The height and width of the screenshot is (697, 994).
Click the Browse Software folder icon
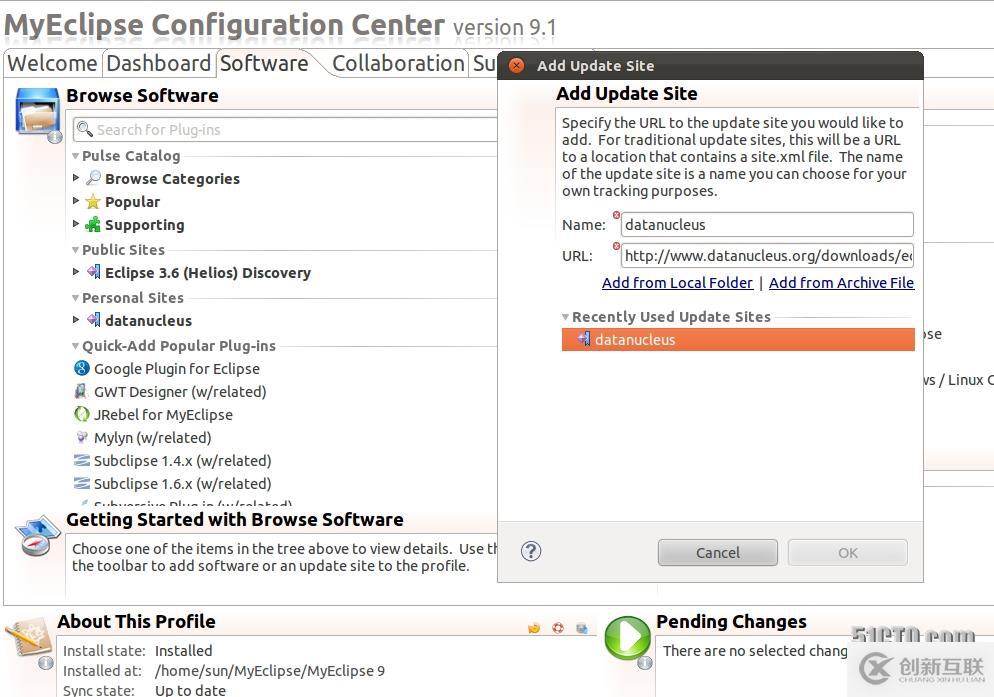pyautogui.click(x=38, y=112)
